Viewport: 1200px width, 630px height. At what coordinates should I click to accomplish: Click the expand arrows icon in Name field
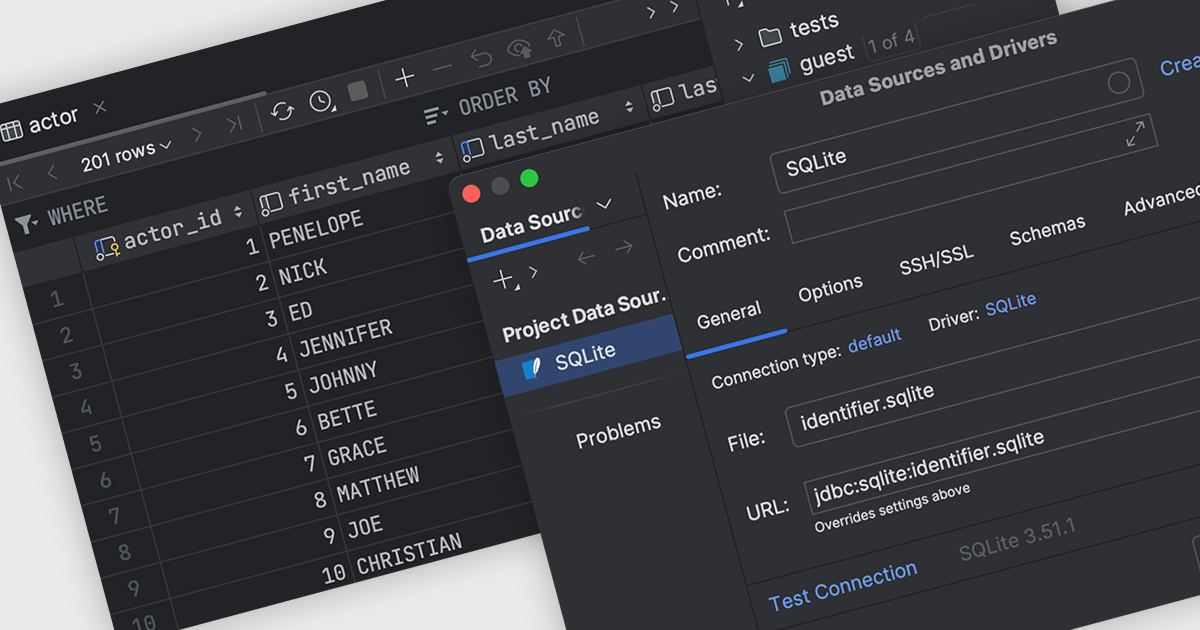tap(1136, 134)
